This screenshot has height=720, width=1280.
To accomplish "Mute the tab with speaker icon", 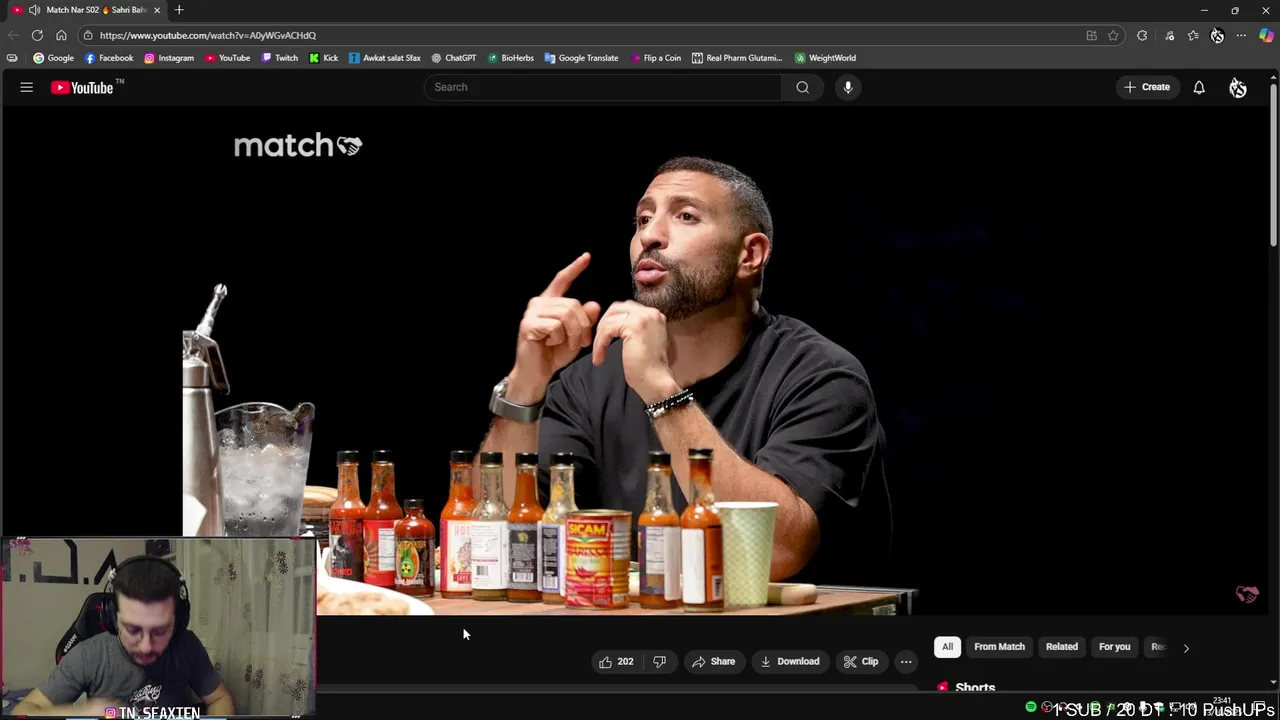I will 35,10.
